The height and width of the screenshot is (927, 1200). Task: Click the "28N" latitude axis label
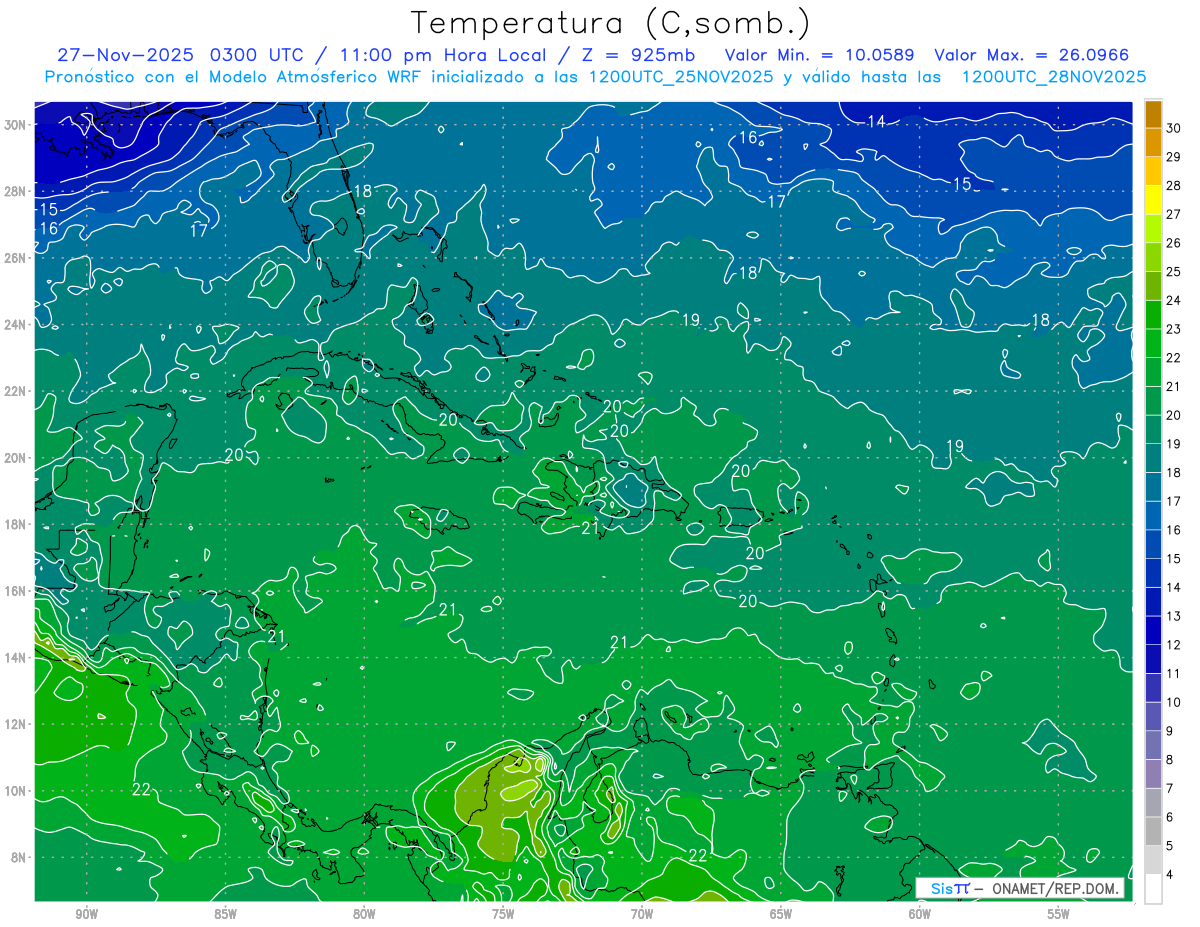coord(17,191)
